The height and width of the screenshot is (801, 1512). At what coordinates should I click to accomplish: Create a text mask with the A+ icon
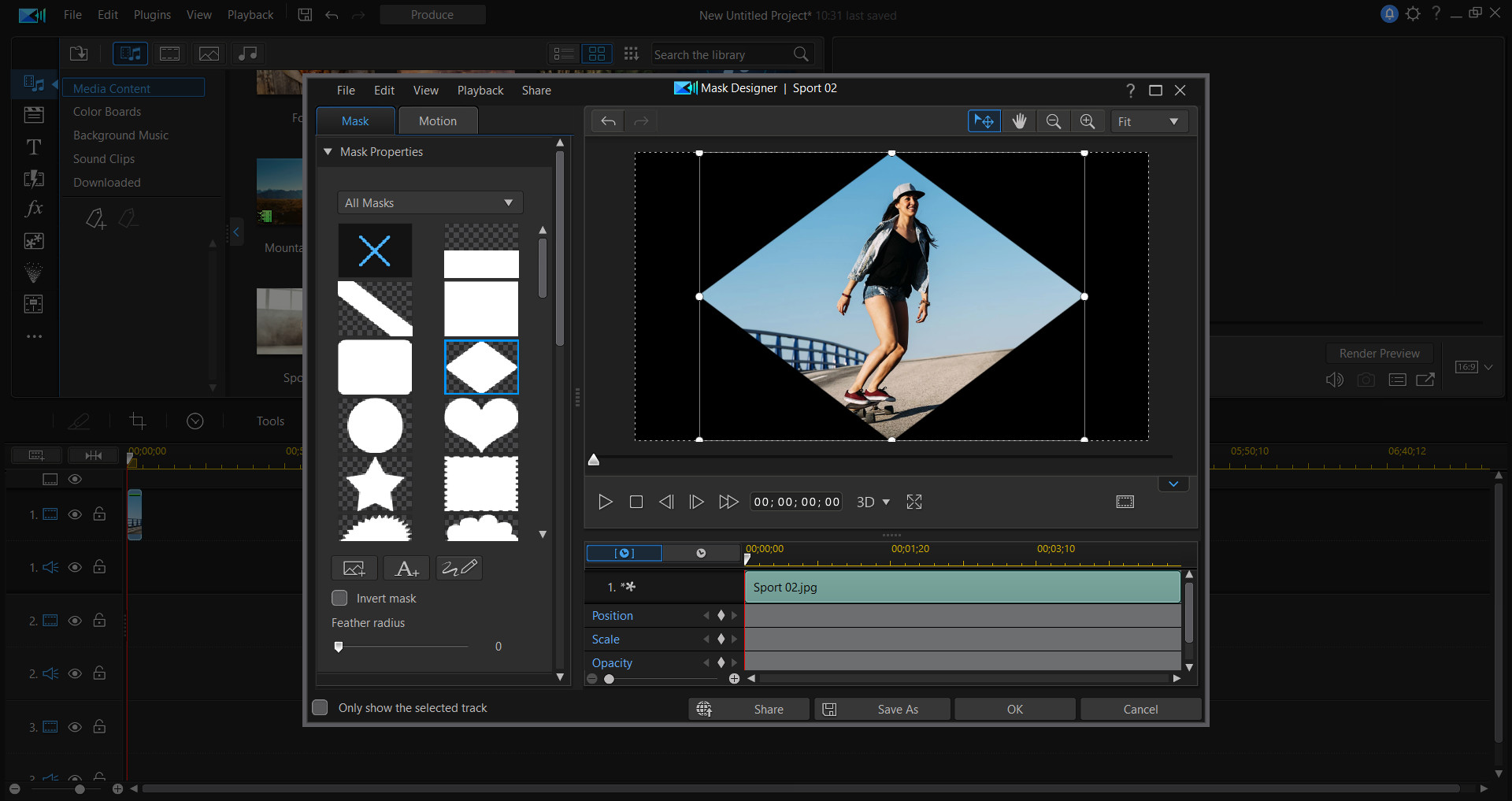[406, 567]
